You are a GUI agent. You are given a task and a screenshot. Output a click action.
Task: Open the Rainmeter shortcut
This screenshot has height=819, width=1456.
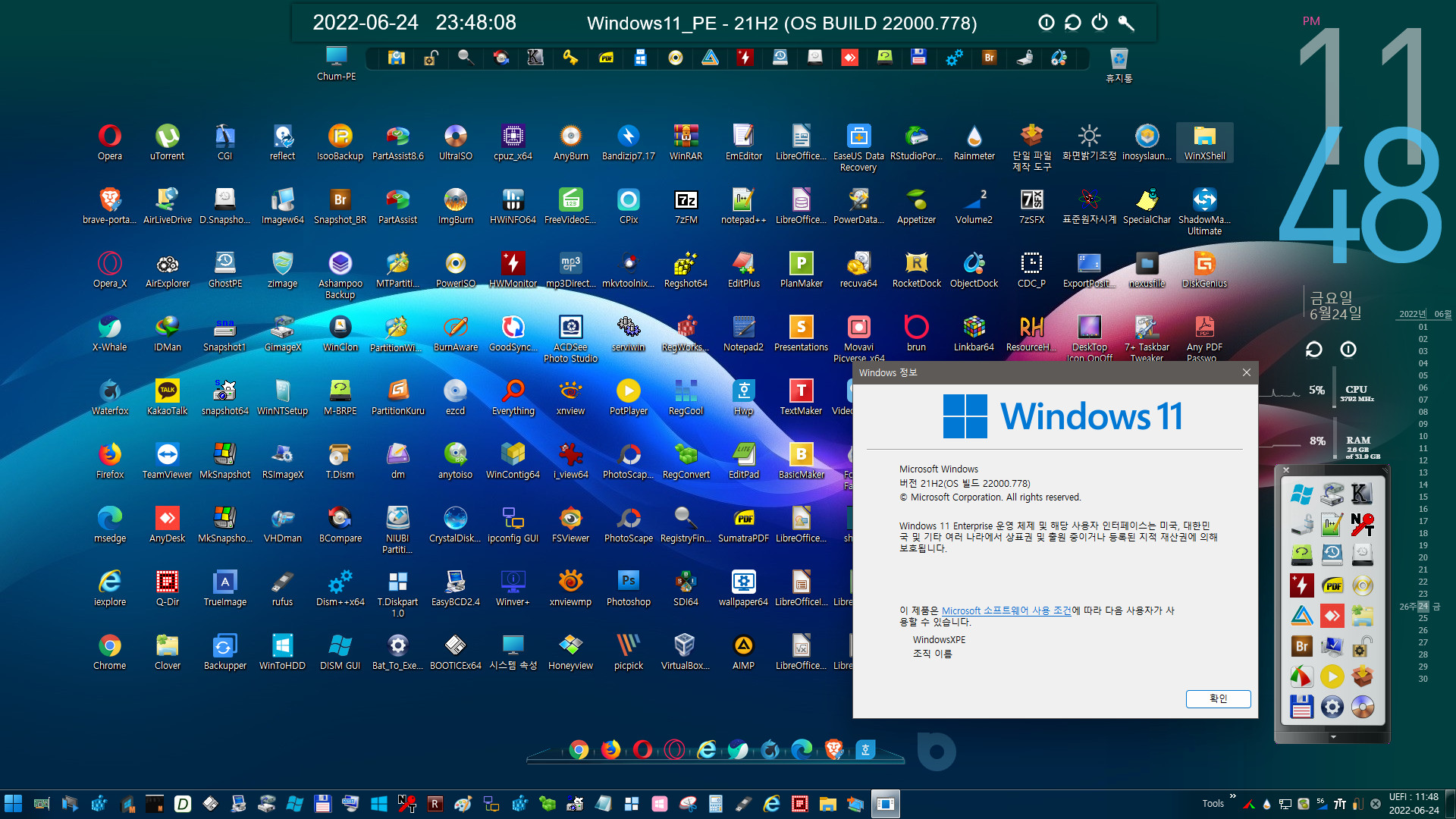point(974,143)
